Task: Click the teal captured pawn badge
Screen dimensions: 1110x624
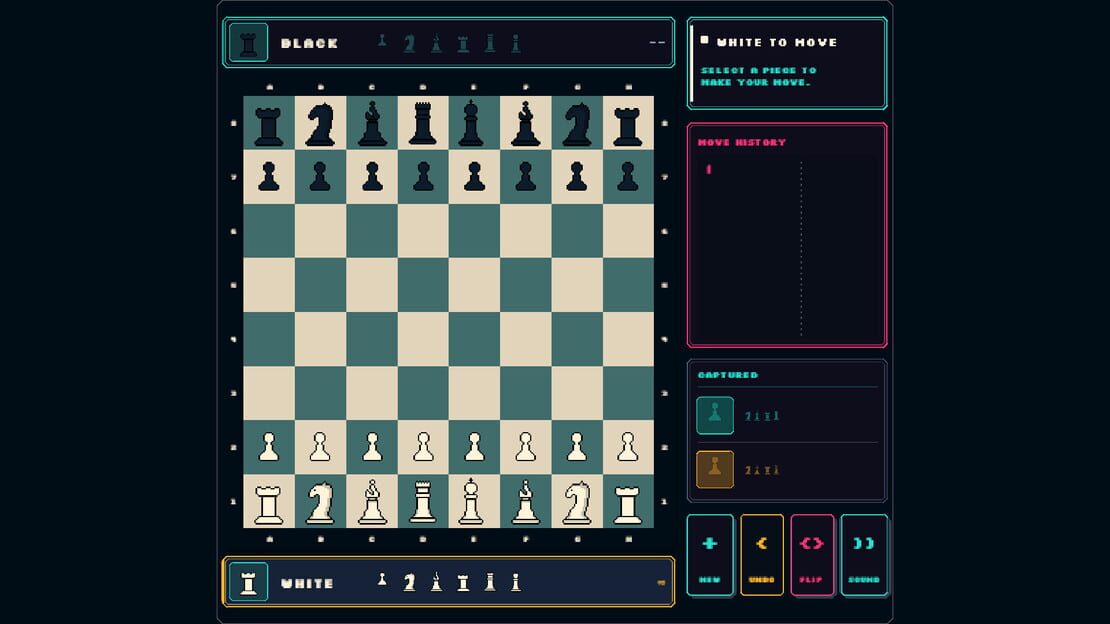Action: click(714, 415)
